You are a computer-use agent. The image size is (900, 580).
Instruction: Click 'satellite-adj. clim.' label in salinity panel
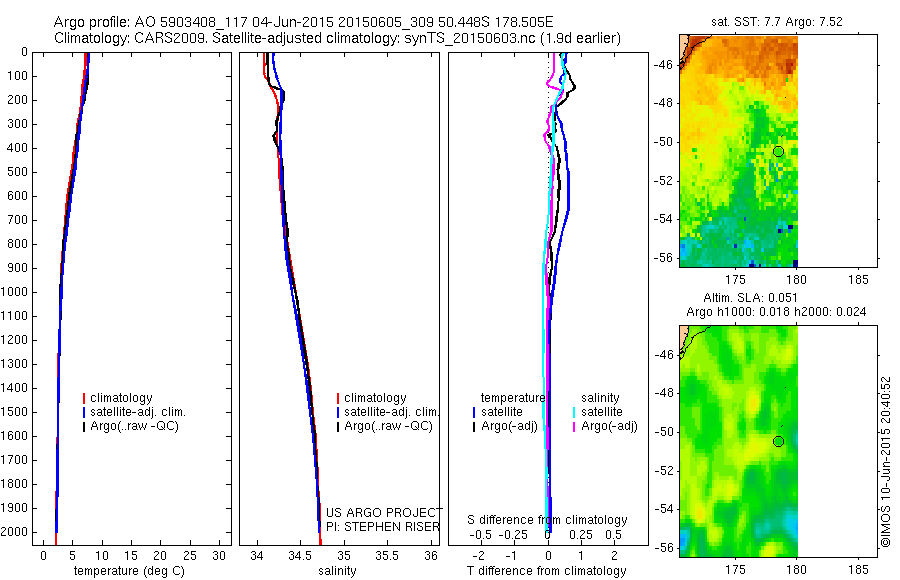(x=392, y=412)
